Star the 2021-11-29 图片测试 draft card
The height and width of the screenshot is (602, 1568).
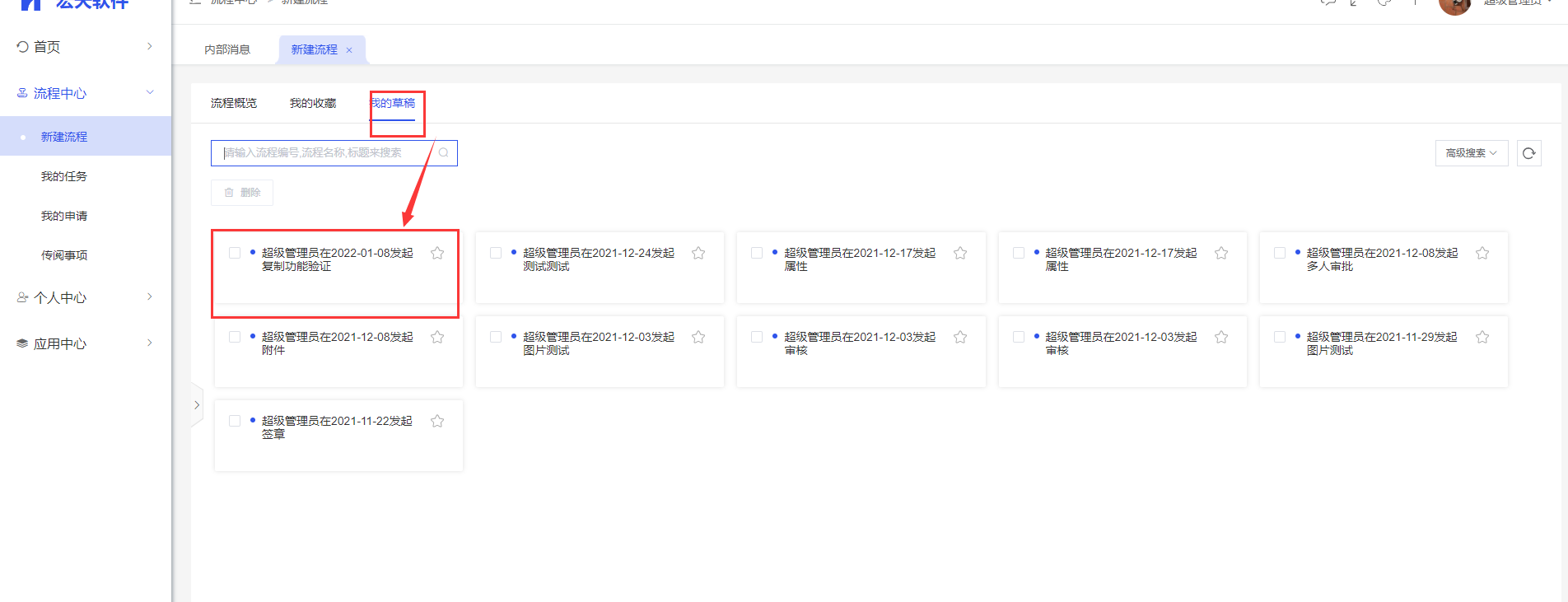(x=1482, y=338)
